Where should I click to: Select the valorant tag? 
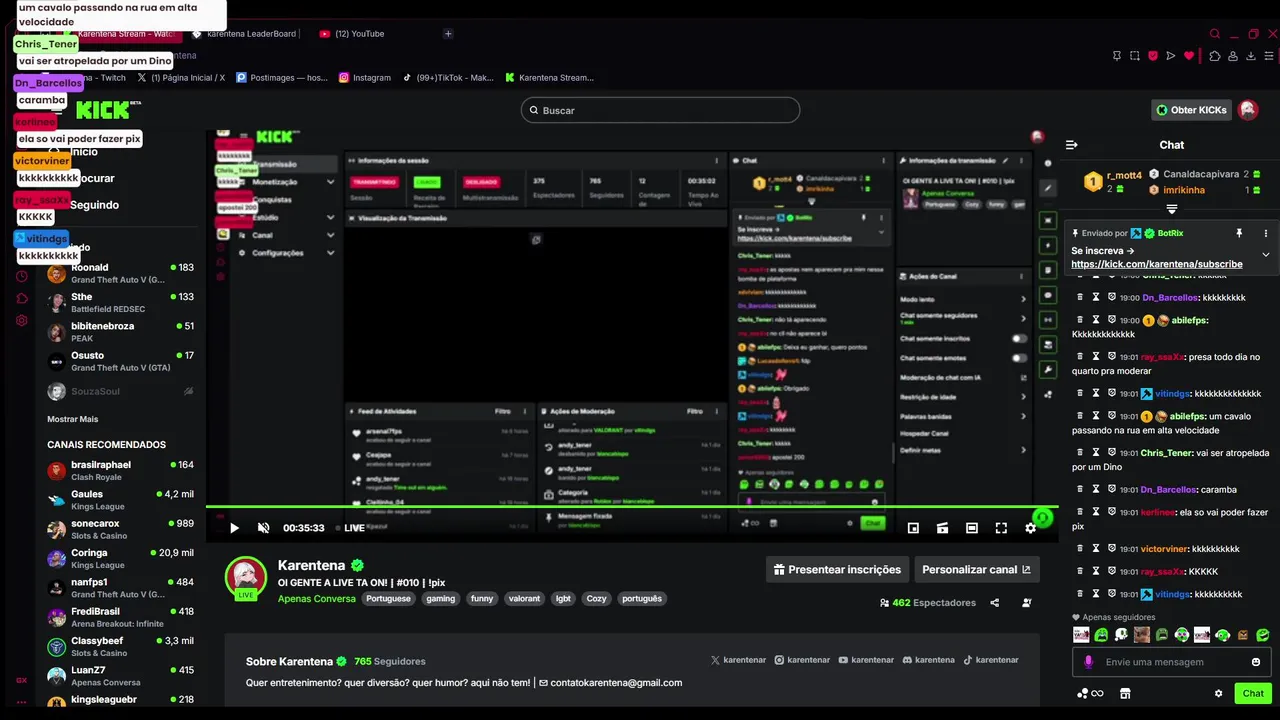tap(523, 599)
